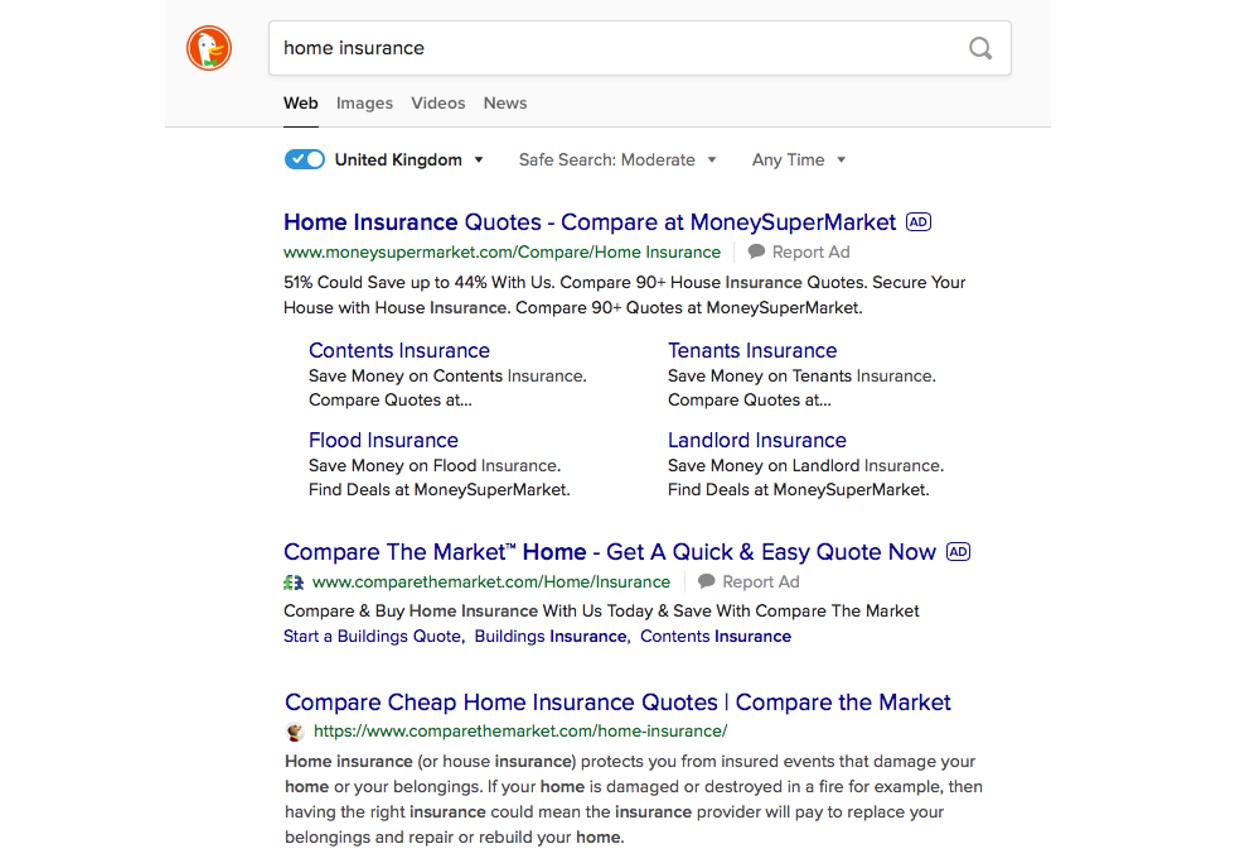Report Ad for the Compare The Market result

pos(761,582)
